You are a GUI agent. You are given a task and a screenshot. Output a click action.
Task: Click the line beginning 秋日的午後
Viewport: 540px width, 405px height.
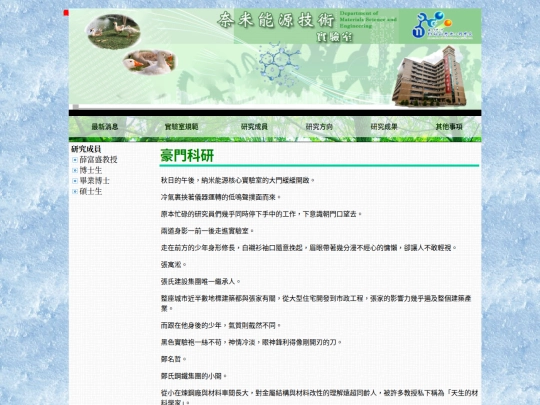click(x=238, y=180)
